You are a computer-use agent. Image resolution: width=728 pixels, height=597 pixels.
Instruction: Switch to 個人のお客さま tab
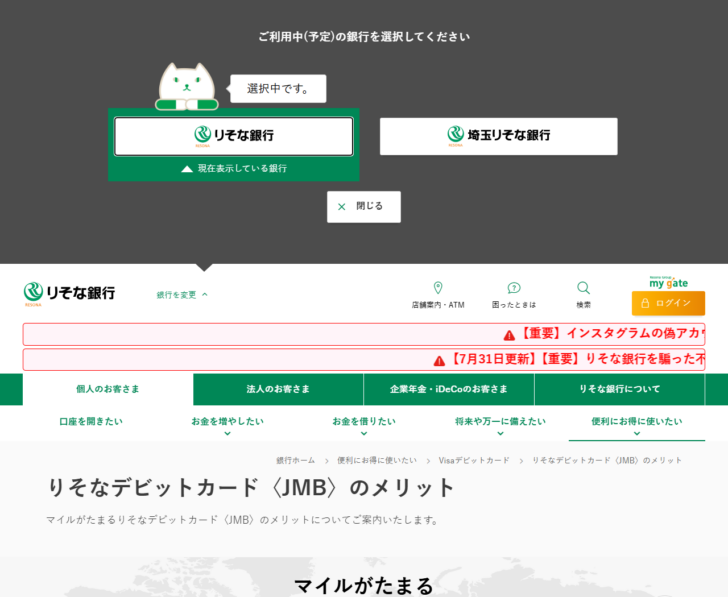(108, 389)
